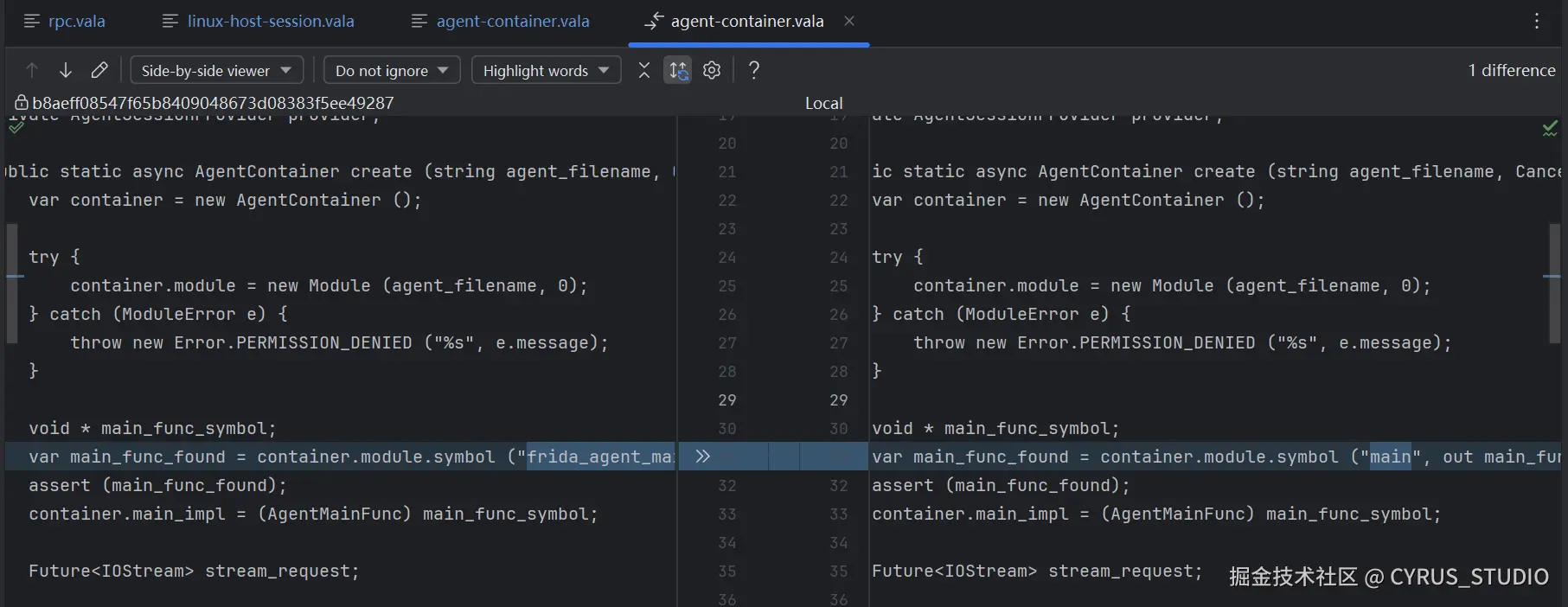Click the read-only lock icon by revision hash
The width and height of the screenshot is (1568, 607).
pyautogui.click(x=22, y=103)
